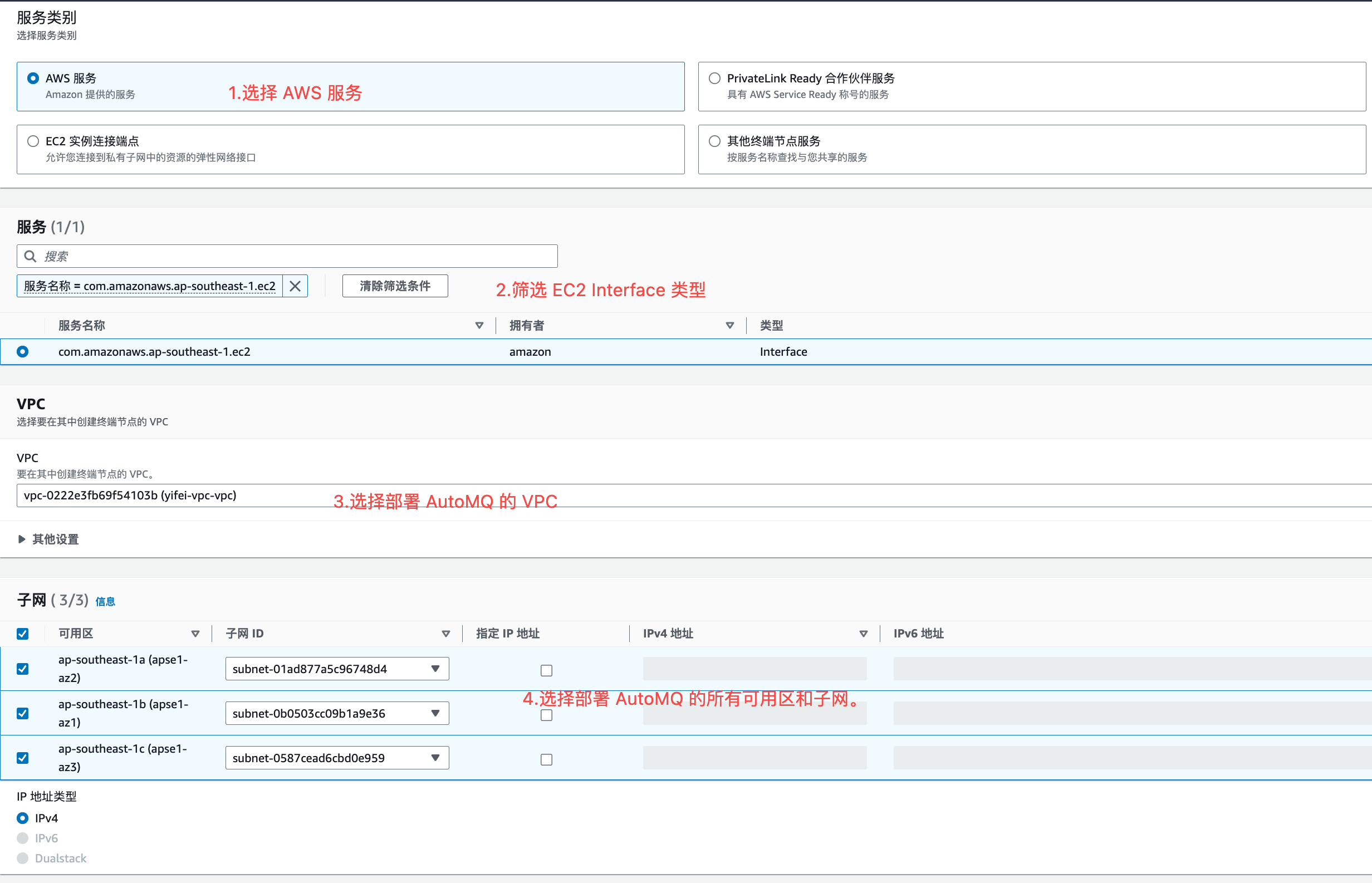Open the 信息 link beside 子网
Viewport: 1372px width, 883px height.
coord(105,601)
